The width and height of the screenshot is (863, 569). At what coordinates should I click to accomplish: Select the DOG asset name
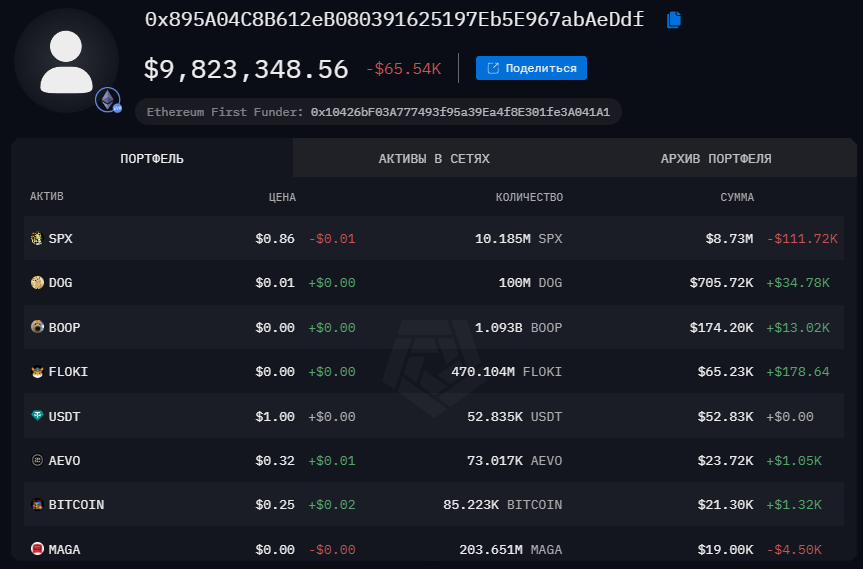point(61,283)
